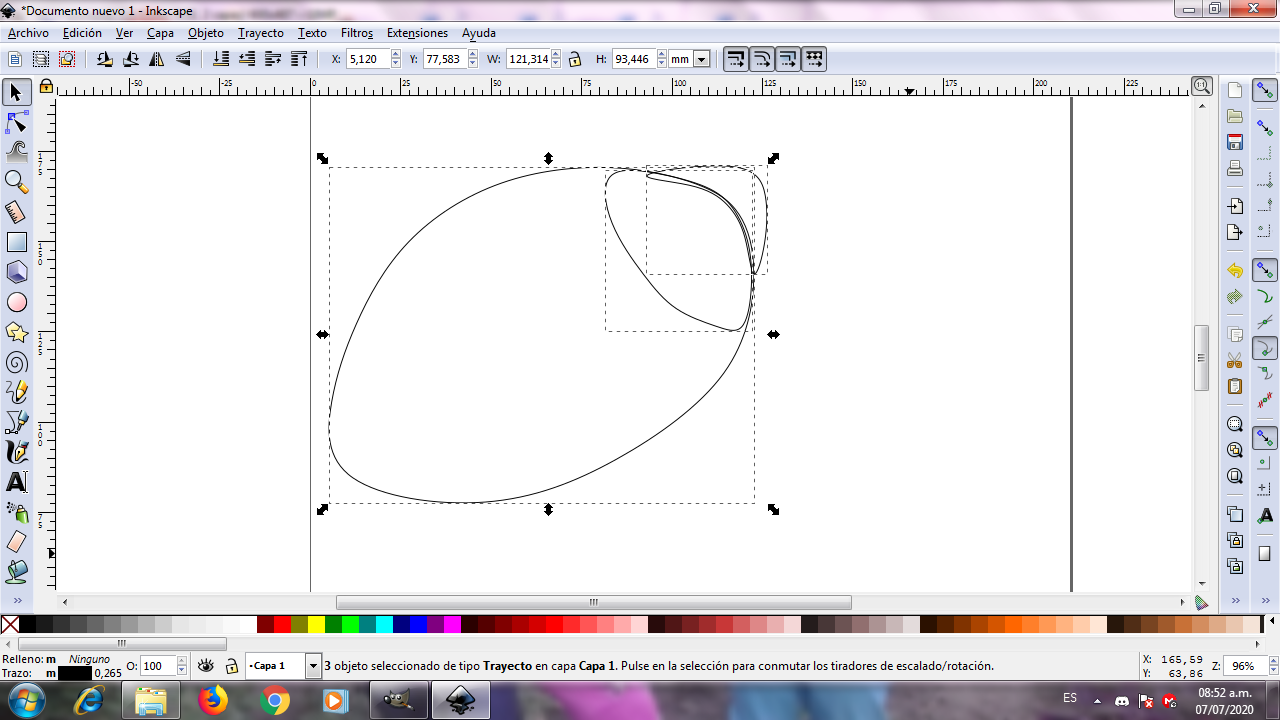
Task: Raise selection to top
Action: click(x=299, y=59)
